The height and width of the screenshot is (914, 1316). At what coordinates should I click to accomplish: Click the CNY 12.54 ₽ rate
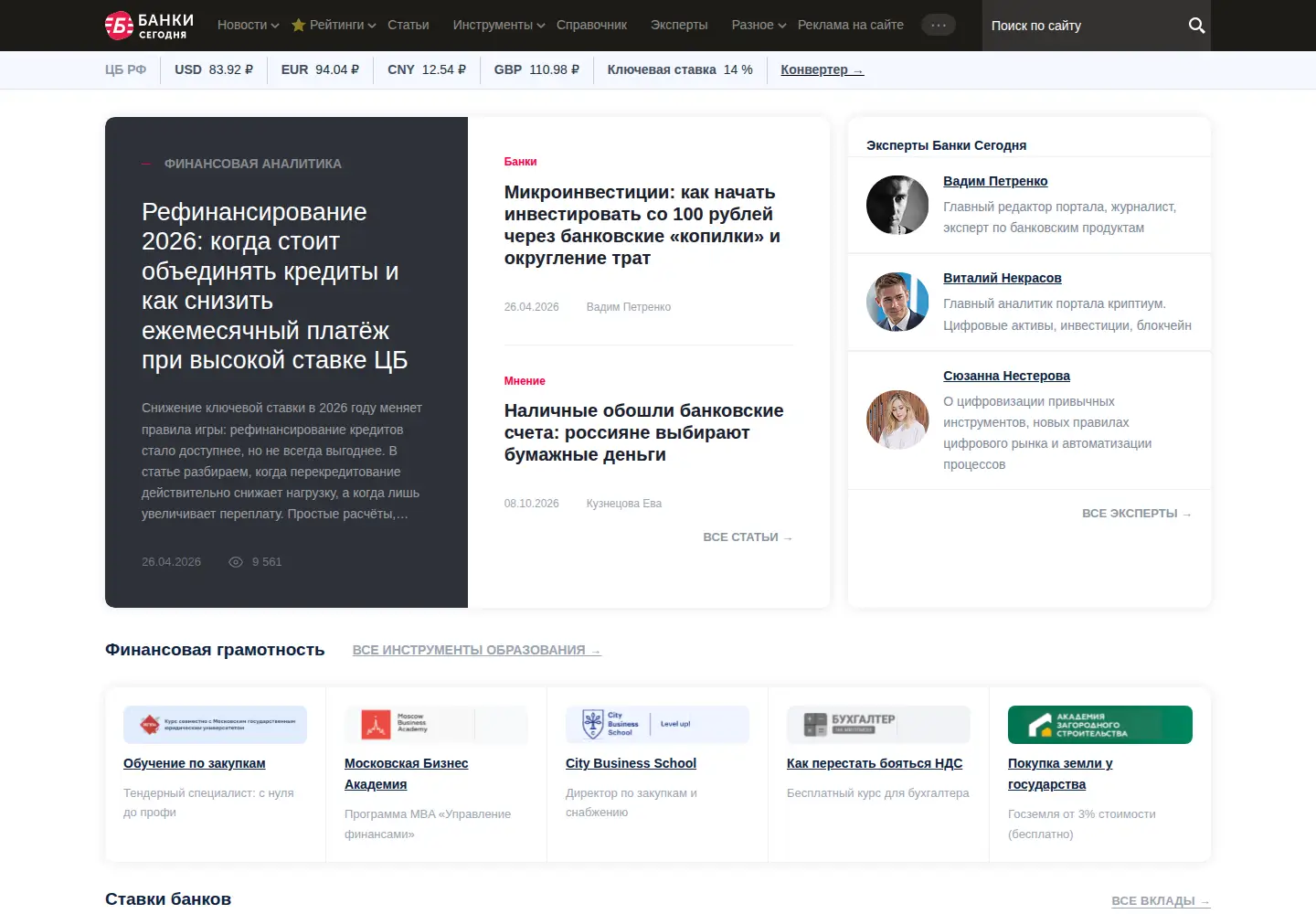tap(427, 69)
